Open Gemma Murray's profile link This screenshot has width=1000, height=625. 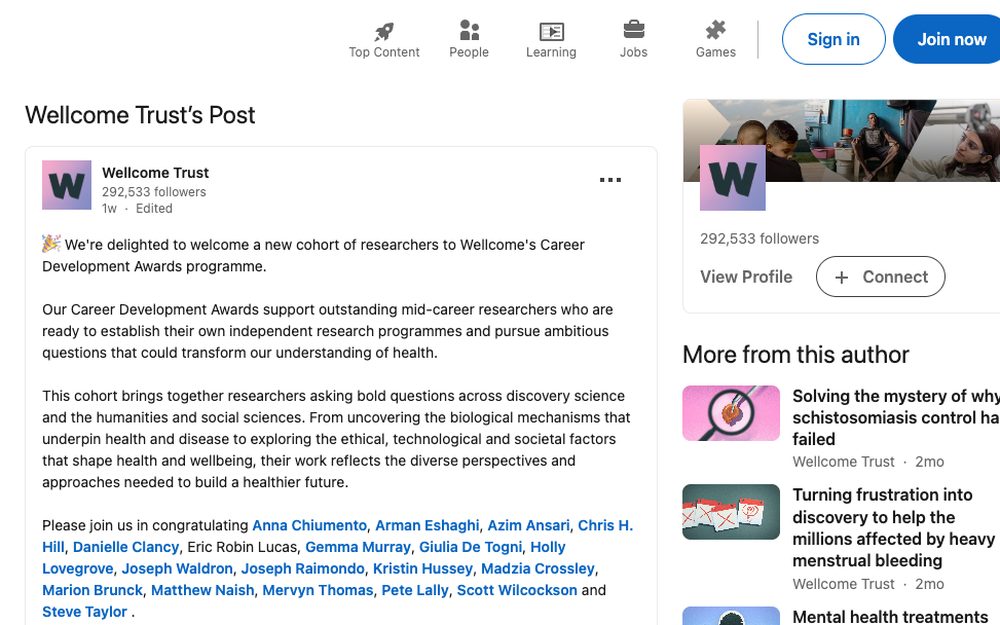point(358,547)
